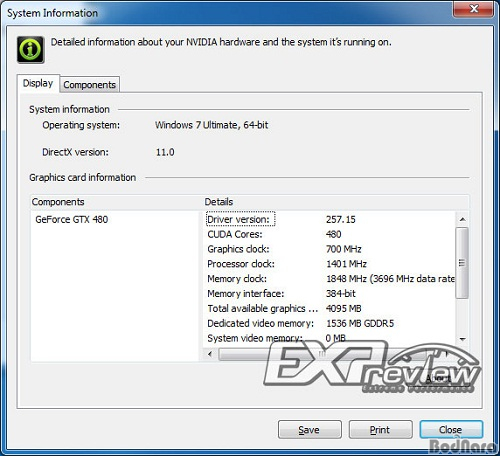Click the bottom Close button
Screen dimensions: 500x456
coord(451,430)
